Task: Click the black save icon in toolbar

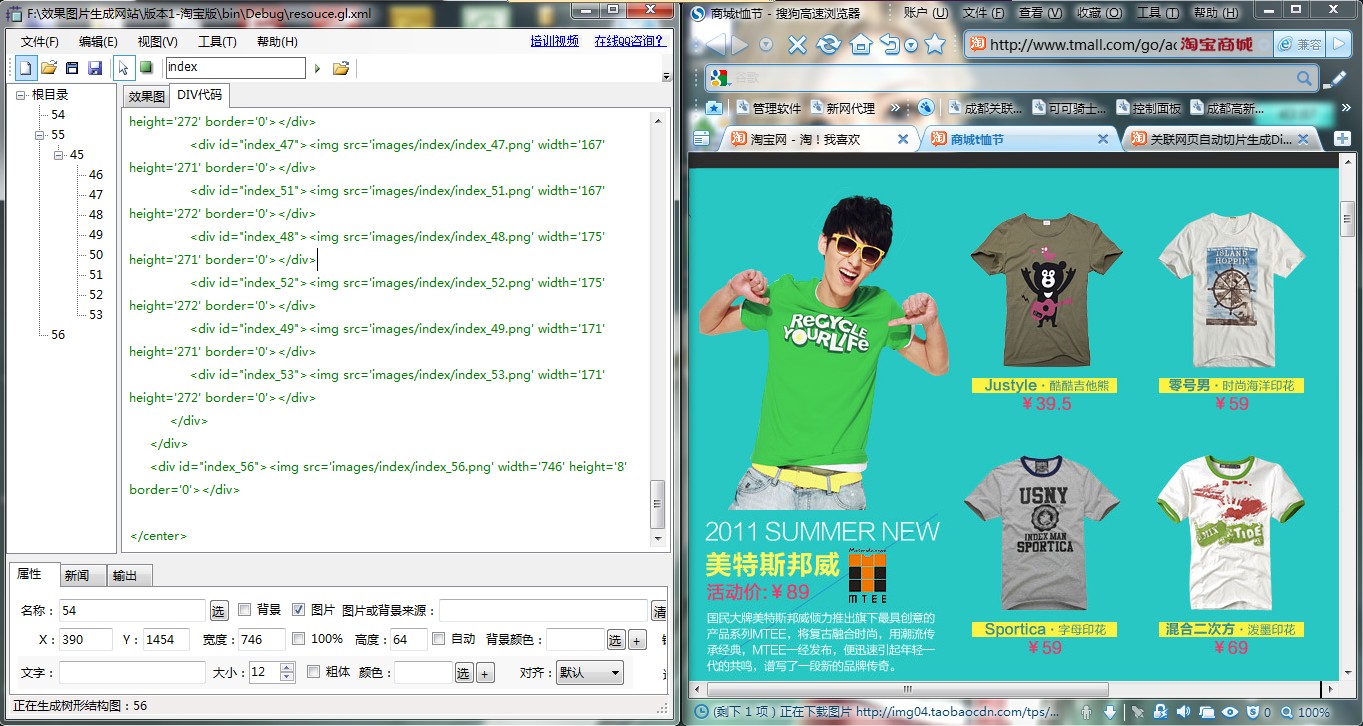Action: point(72,68)
